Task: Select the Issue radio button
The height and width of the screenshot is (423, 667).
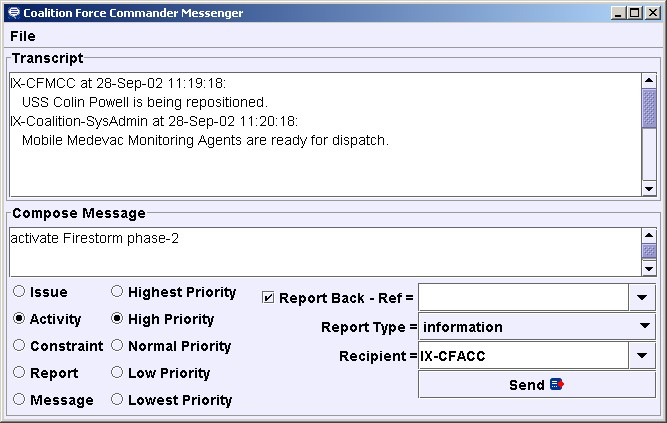Action: click(19, 293)
